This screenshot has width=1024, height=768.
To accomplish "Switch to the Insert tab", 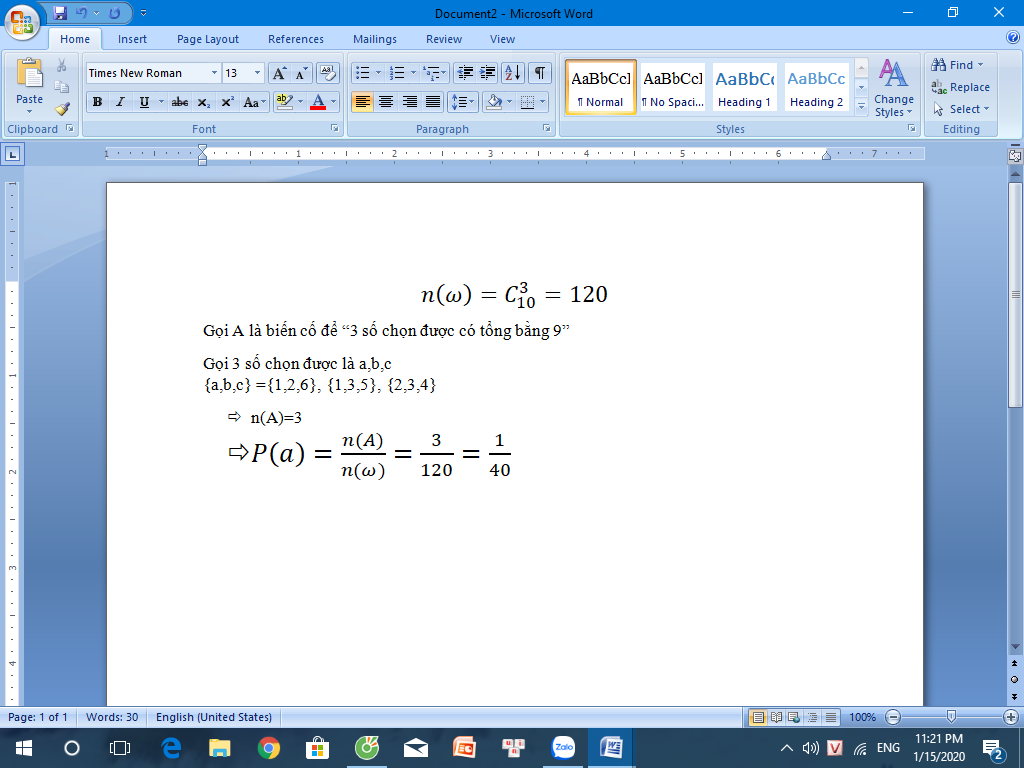I will coord(132,39).
